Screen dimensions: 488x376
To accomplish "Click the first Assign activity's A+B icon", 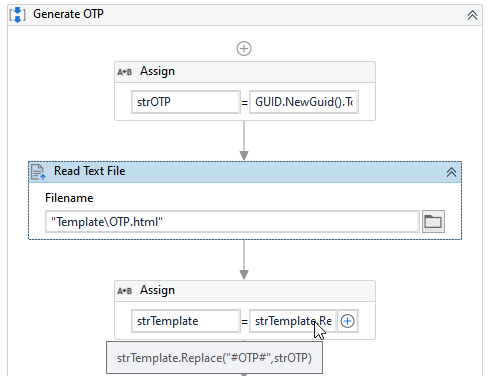I will point(125,72).
